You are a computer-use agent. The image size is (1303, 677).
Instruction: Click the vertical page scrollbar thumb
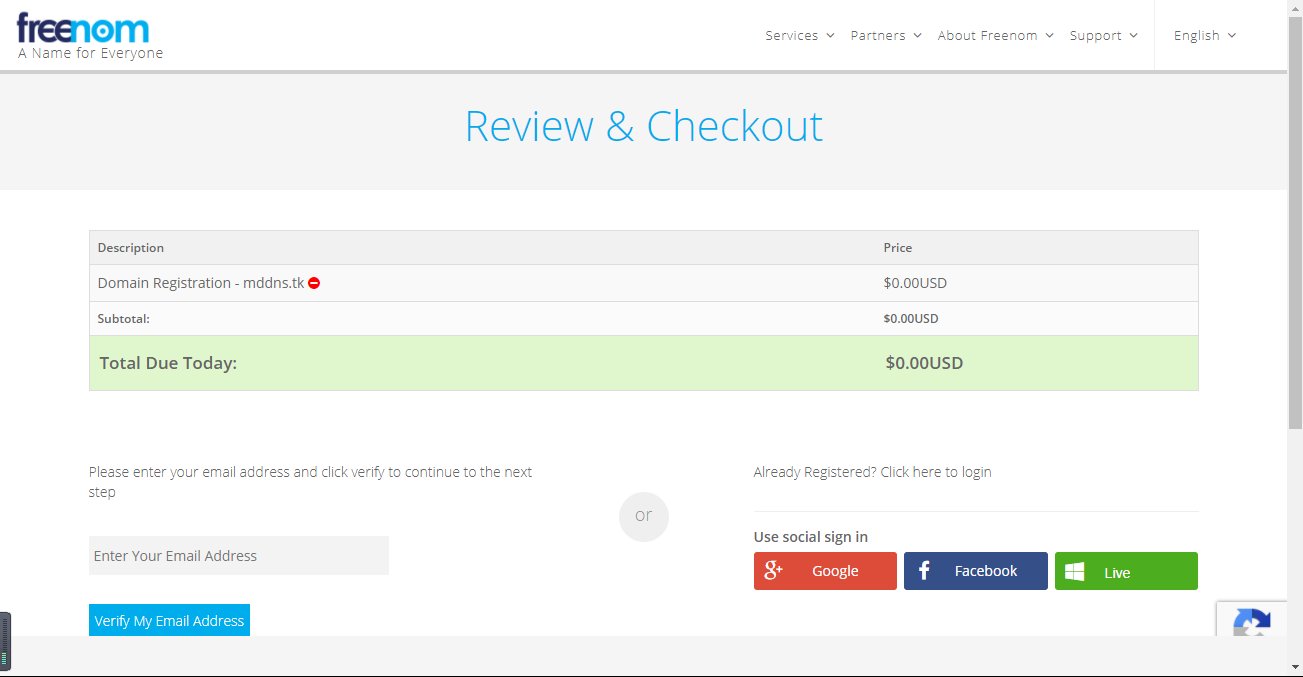pos(1294,250)
